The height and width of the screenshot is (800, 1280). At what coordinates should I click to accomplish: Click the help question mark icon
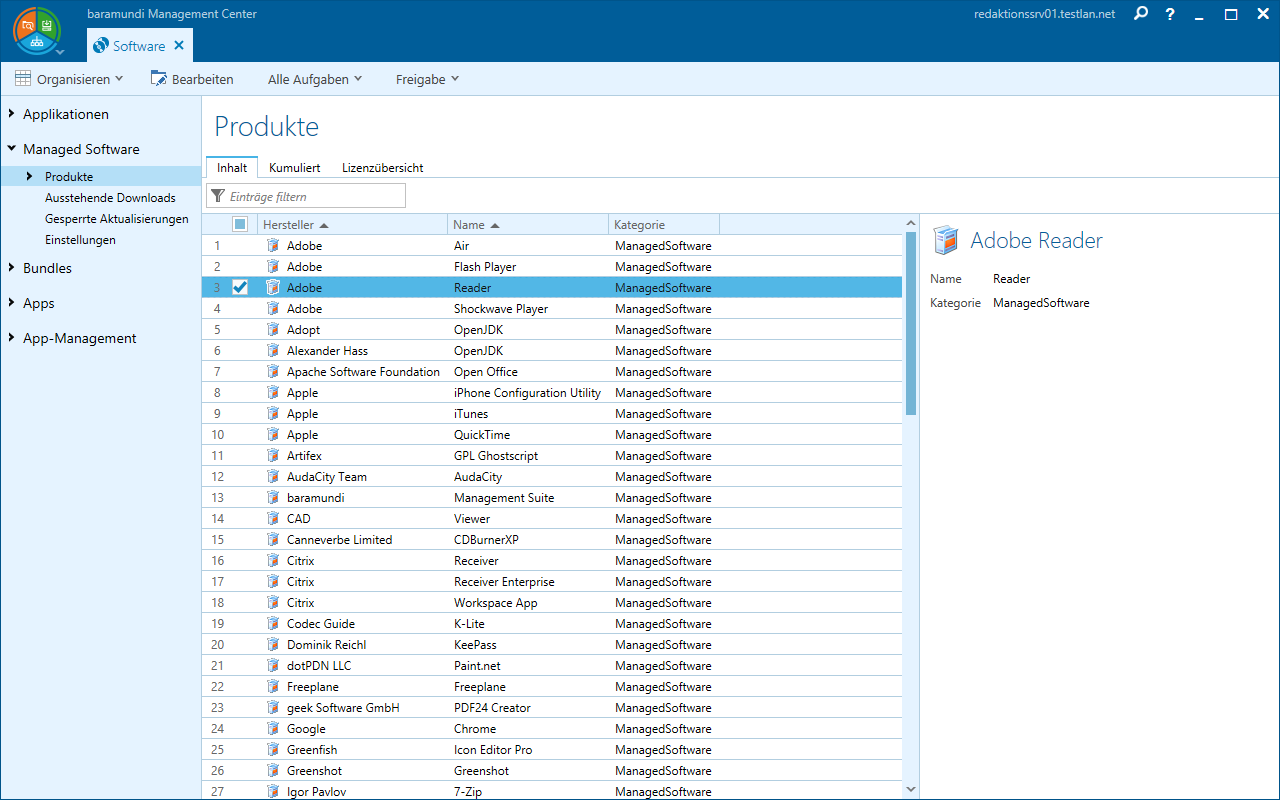pos(1170,14)
